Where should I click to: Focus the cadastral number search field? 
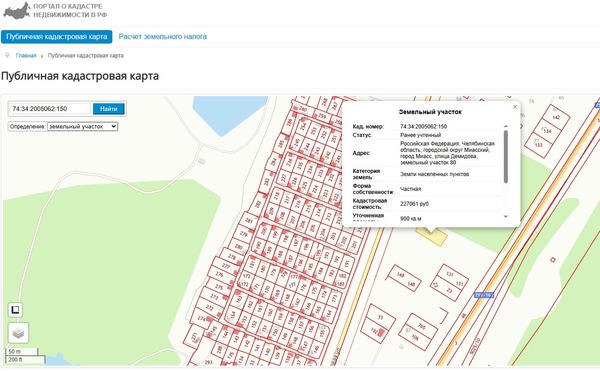pos(49,109)
